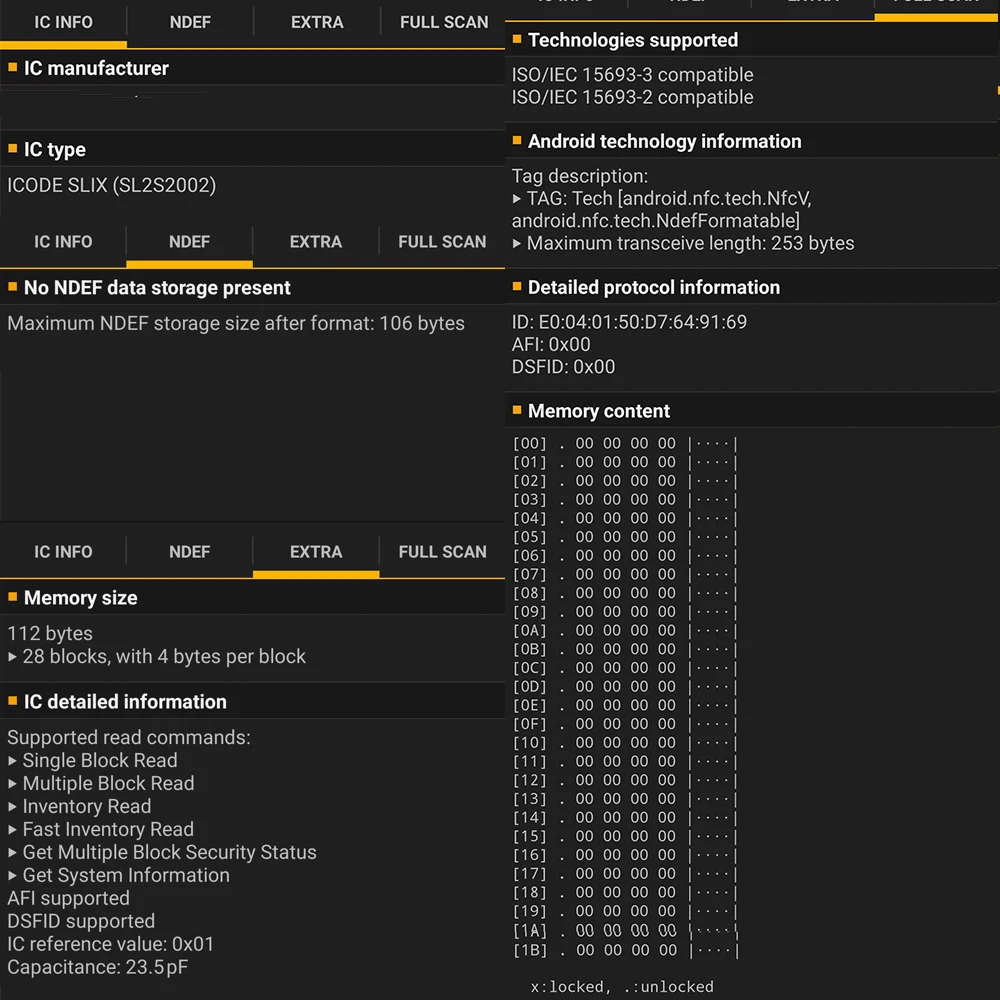Image resolution: width=1000 pixels, height=1000 pixels.
Task: Click the orange marker beside Technologies supported
Action: 517,40
